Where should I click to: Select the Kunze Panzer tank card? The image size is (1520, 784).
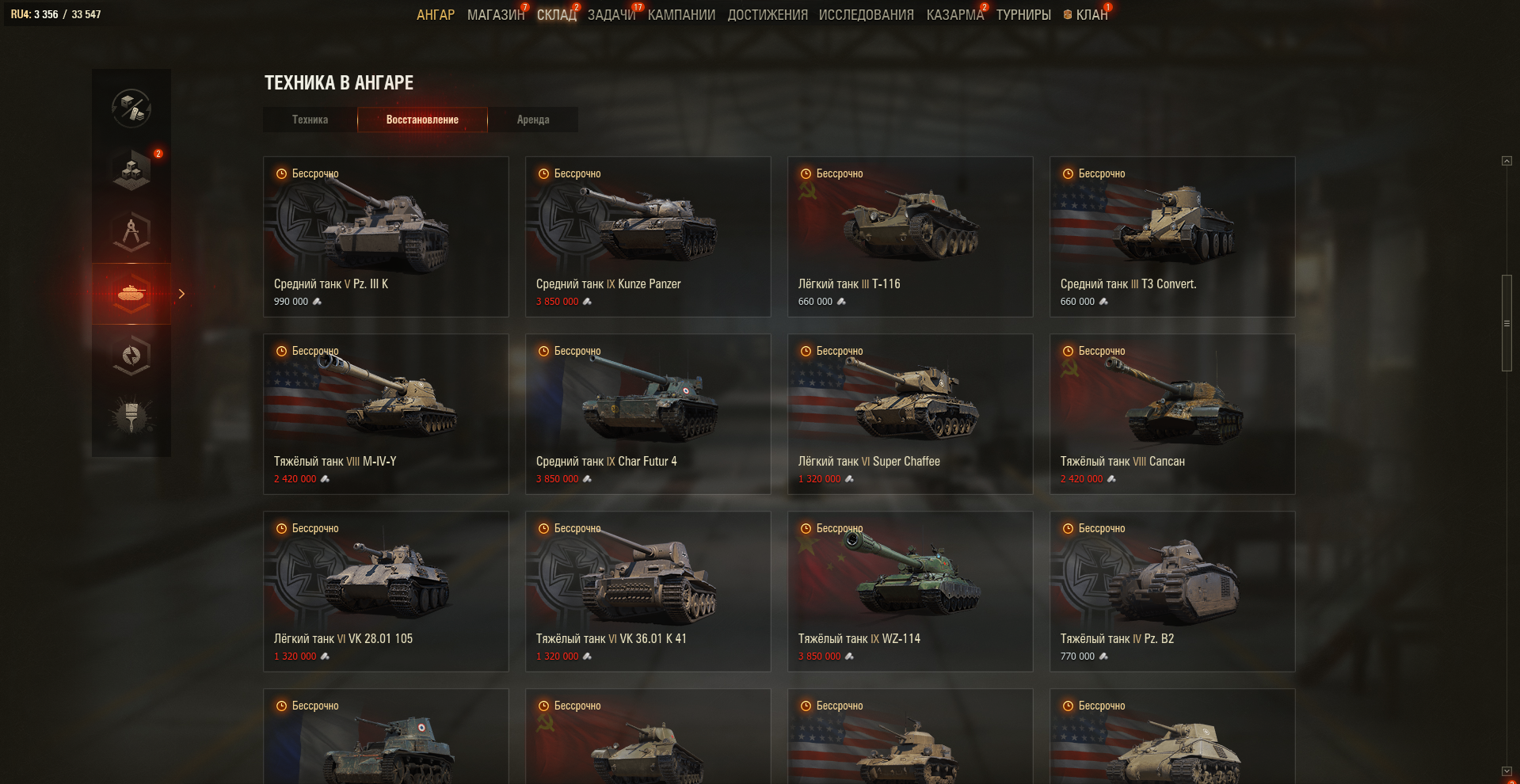(648, 237)
